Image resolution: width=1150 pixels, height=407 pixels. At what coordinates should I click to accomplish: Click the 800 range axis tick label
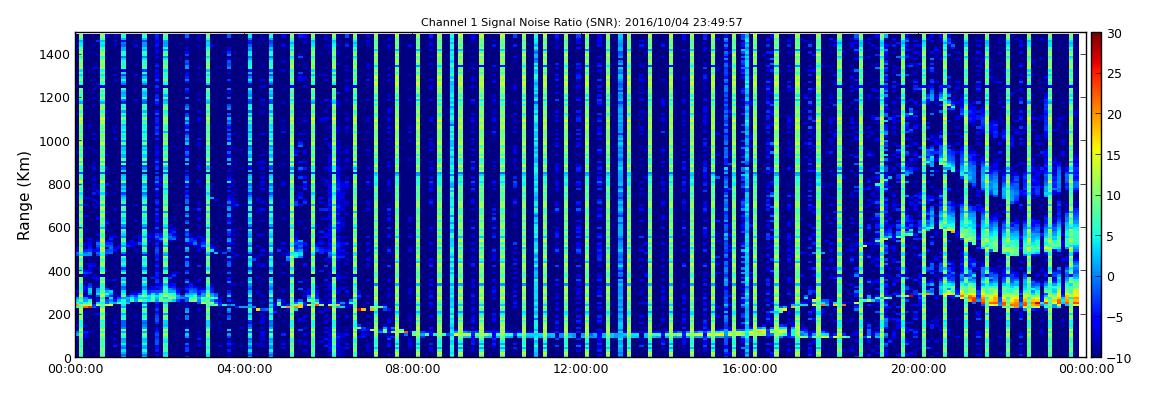coord(59,184)
